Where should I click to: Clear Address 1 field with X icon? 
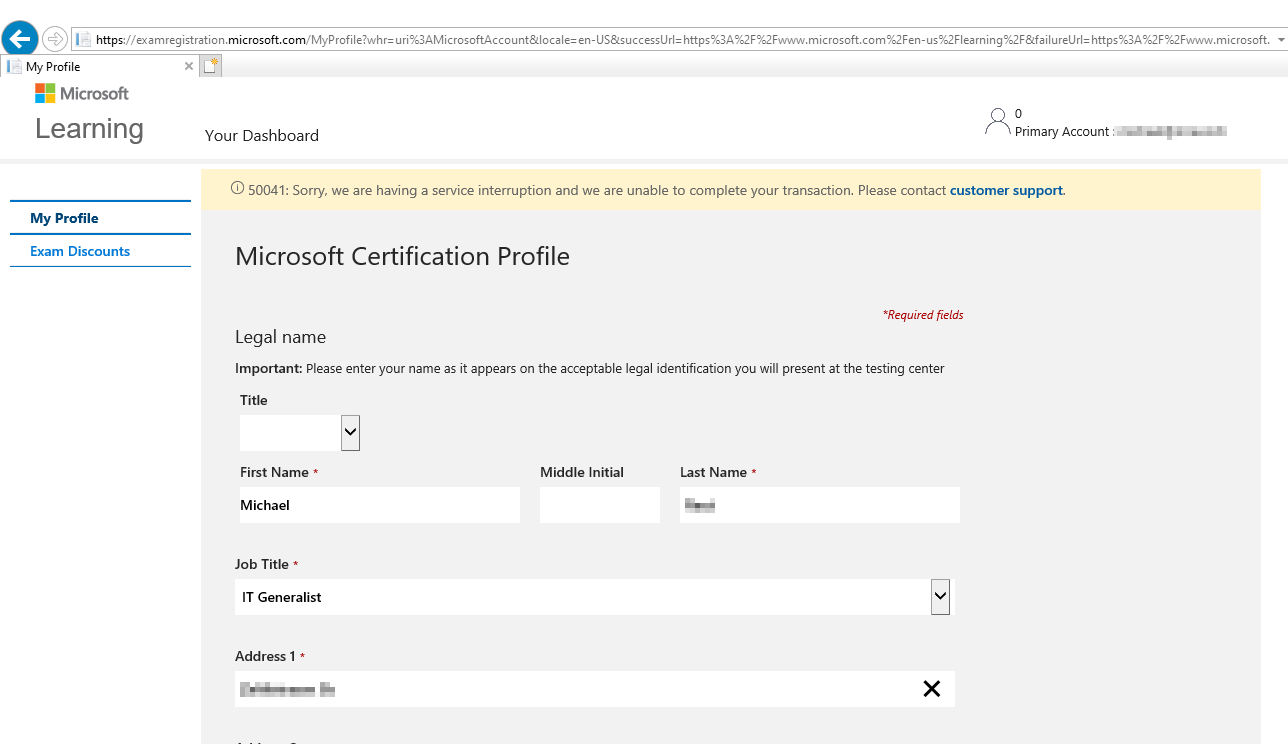931,689
